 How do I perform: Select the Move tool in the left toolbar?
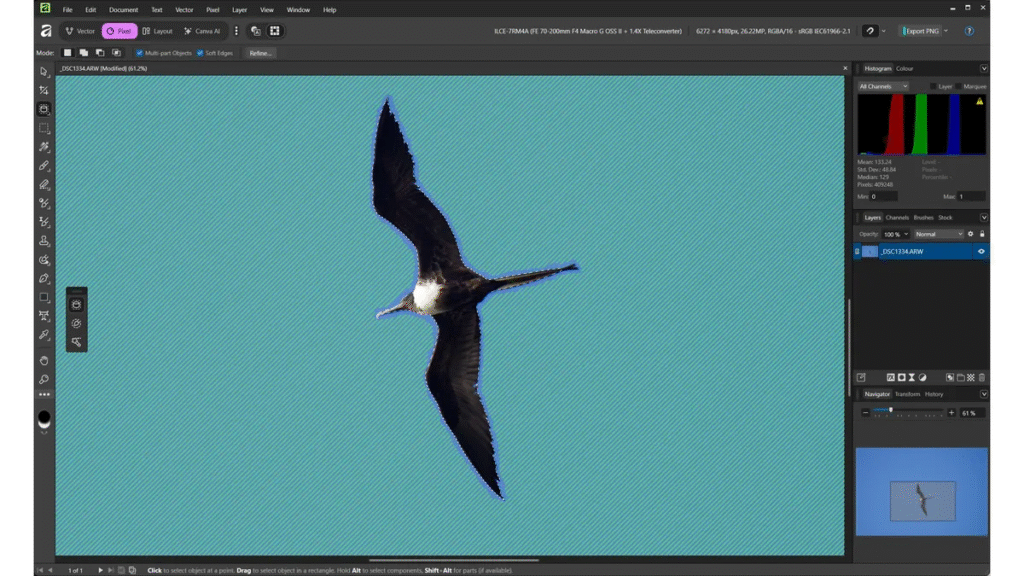pyautogui.click(x=44, y=72)
